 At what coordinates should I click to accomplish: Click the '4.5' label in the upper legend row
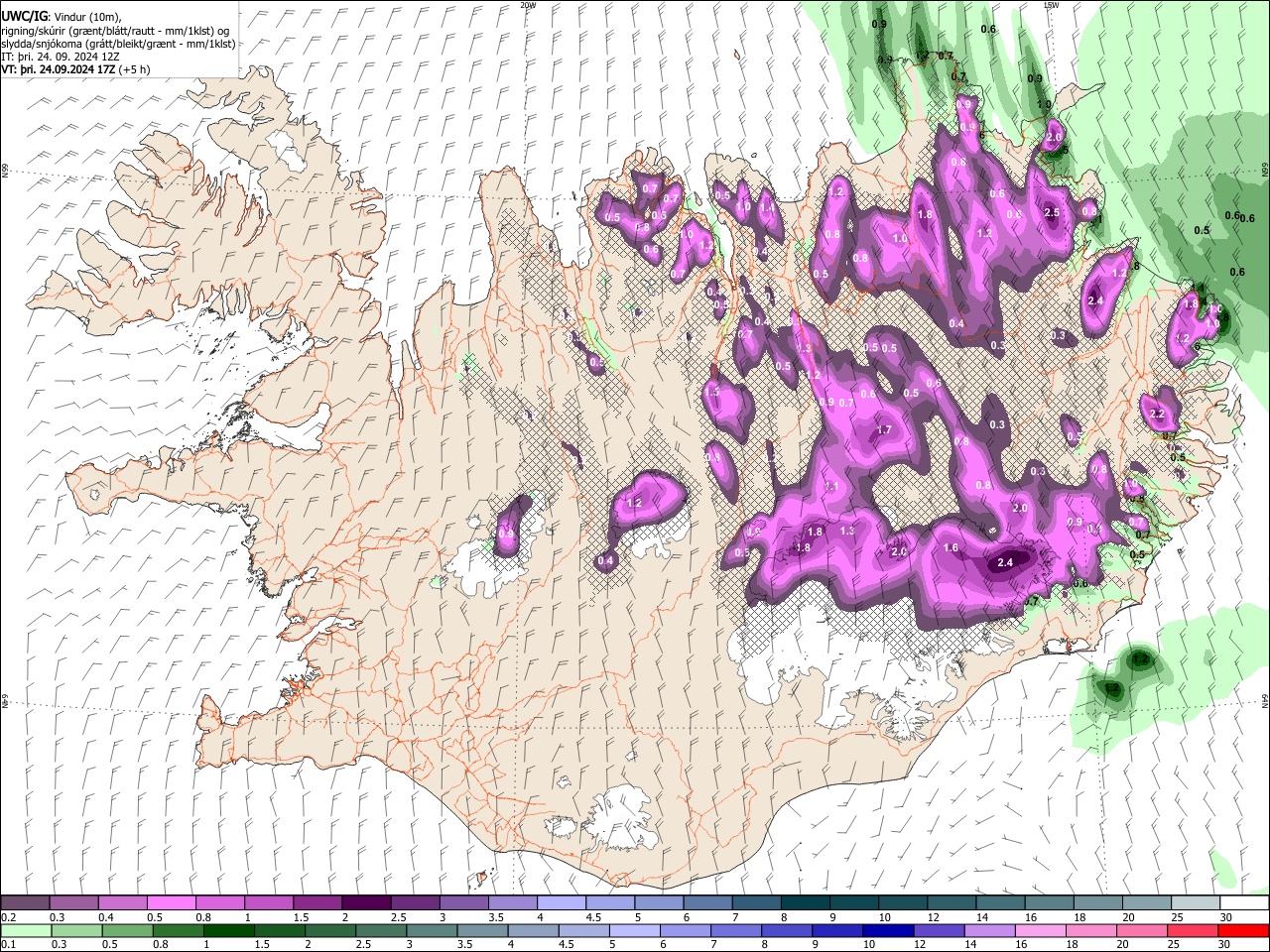593,917
